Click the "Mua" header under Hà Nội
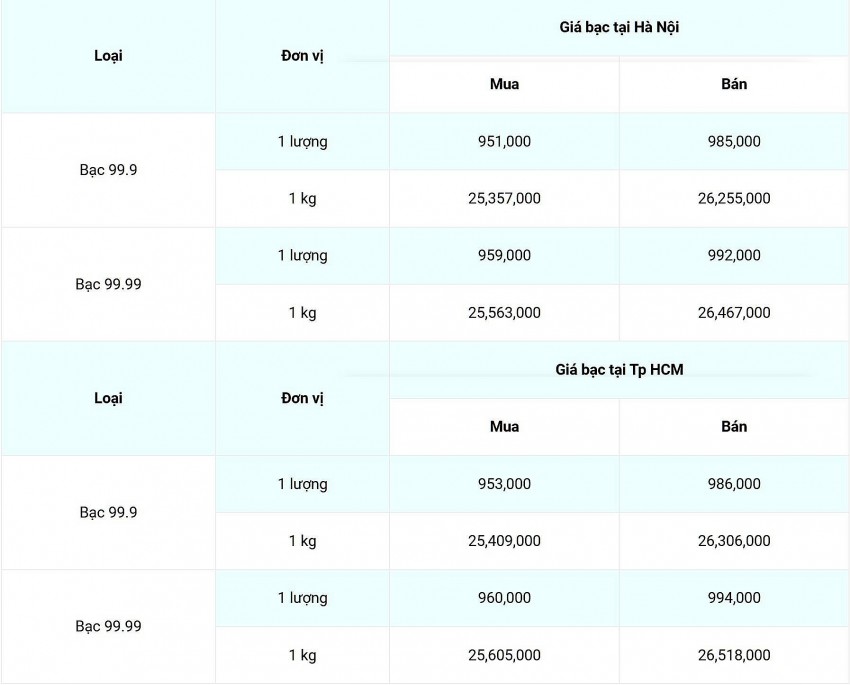Viewport: 850px width, 685px height. [x=504, y=85]
